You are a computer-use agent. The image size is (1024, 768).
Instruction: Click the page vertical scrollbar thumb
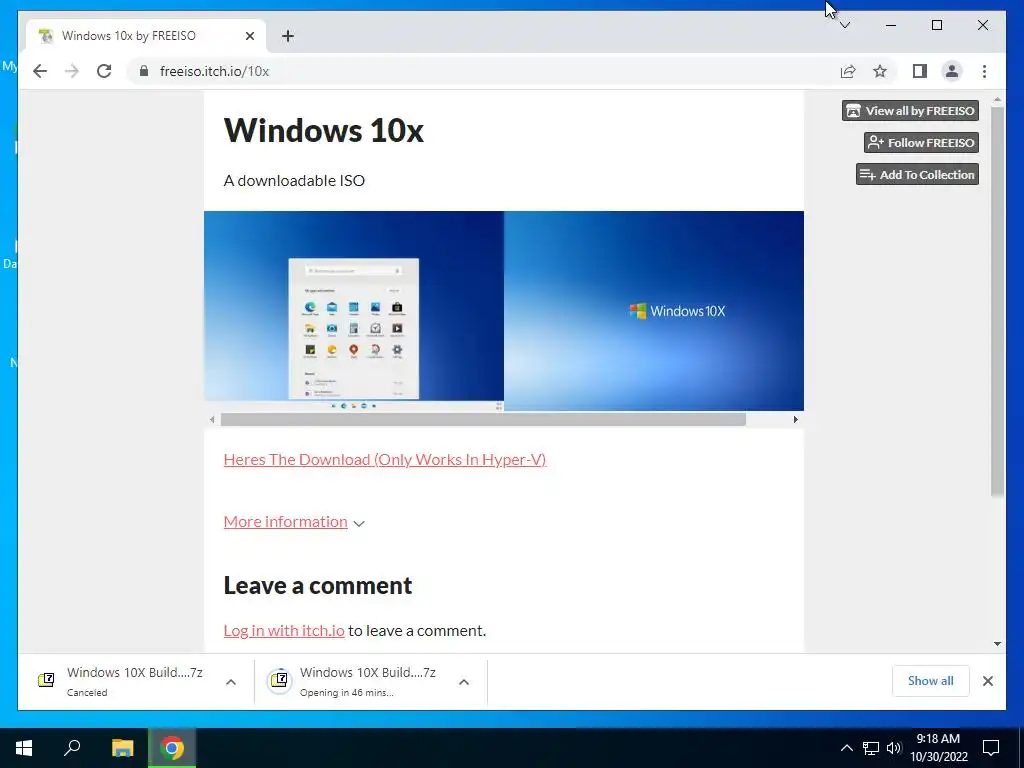[997, 300]
